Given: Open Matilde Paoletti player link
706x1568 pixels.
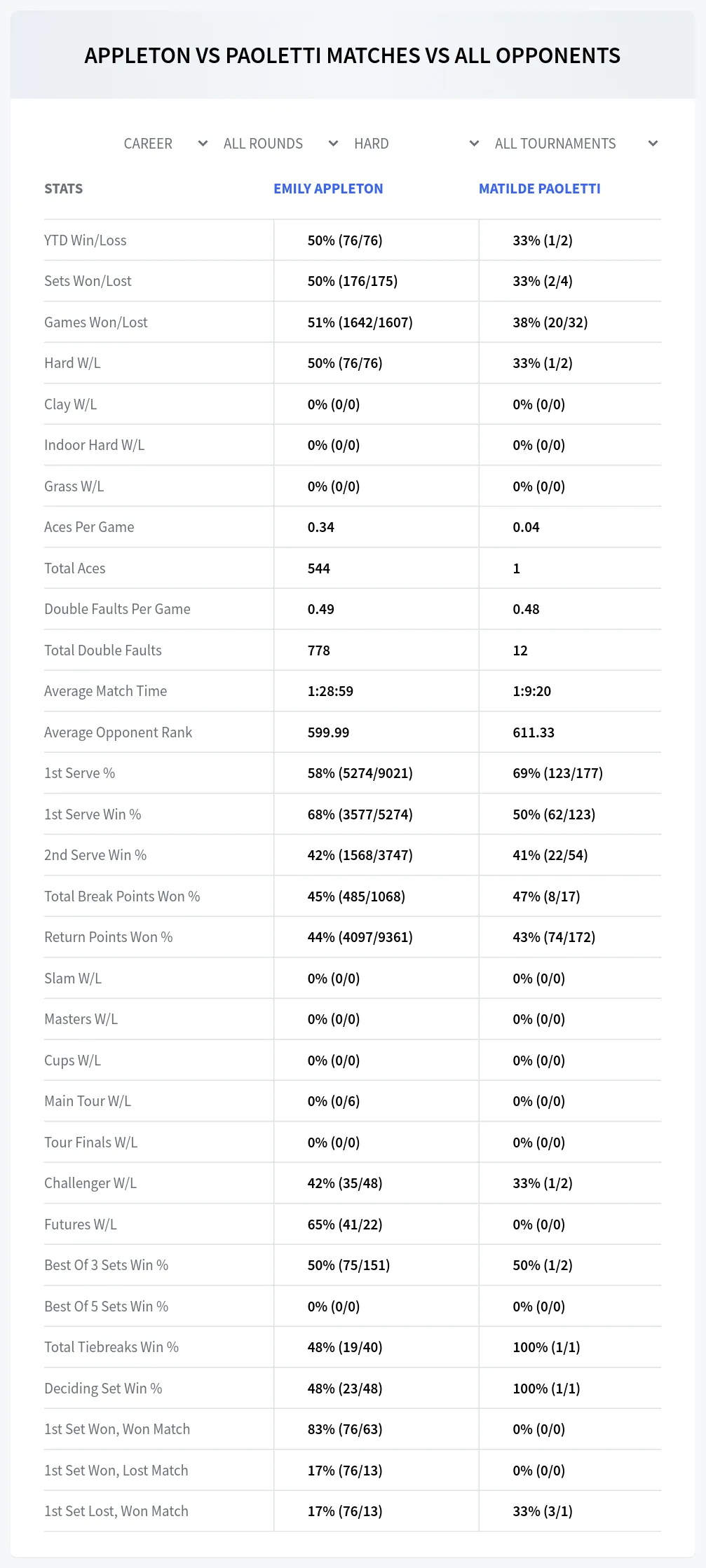Looking at the screenshot, I should click(540, 189).
